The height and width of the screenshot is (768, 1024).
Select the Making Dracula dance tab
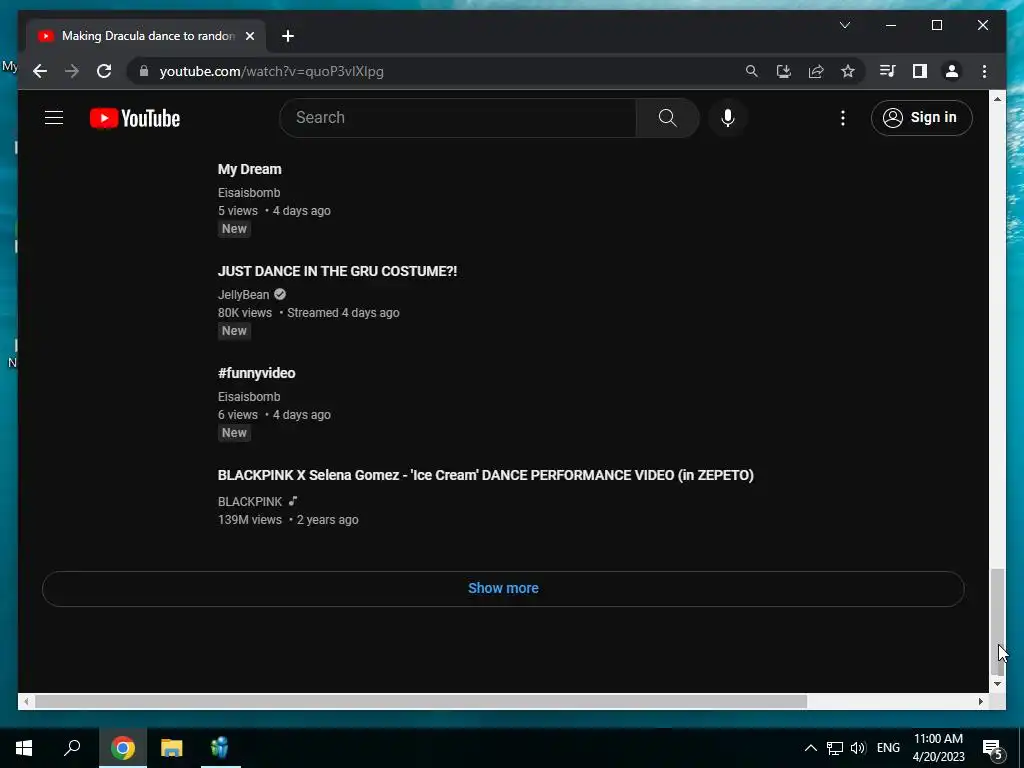(x=146, y=36)
